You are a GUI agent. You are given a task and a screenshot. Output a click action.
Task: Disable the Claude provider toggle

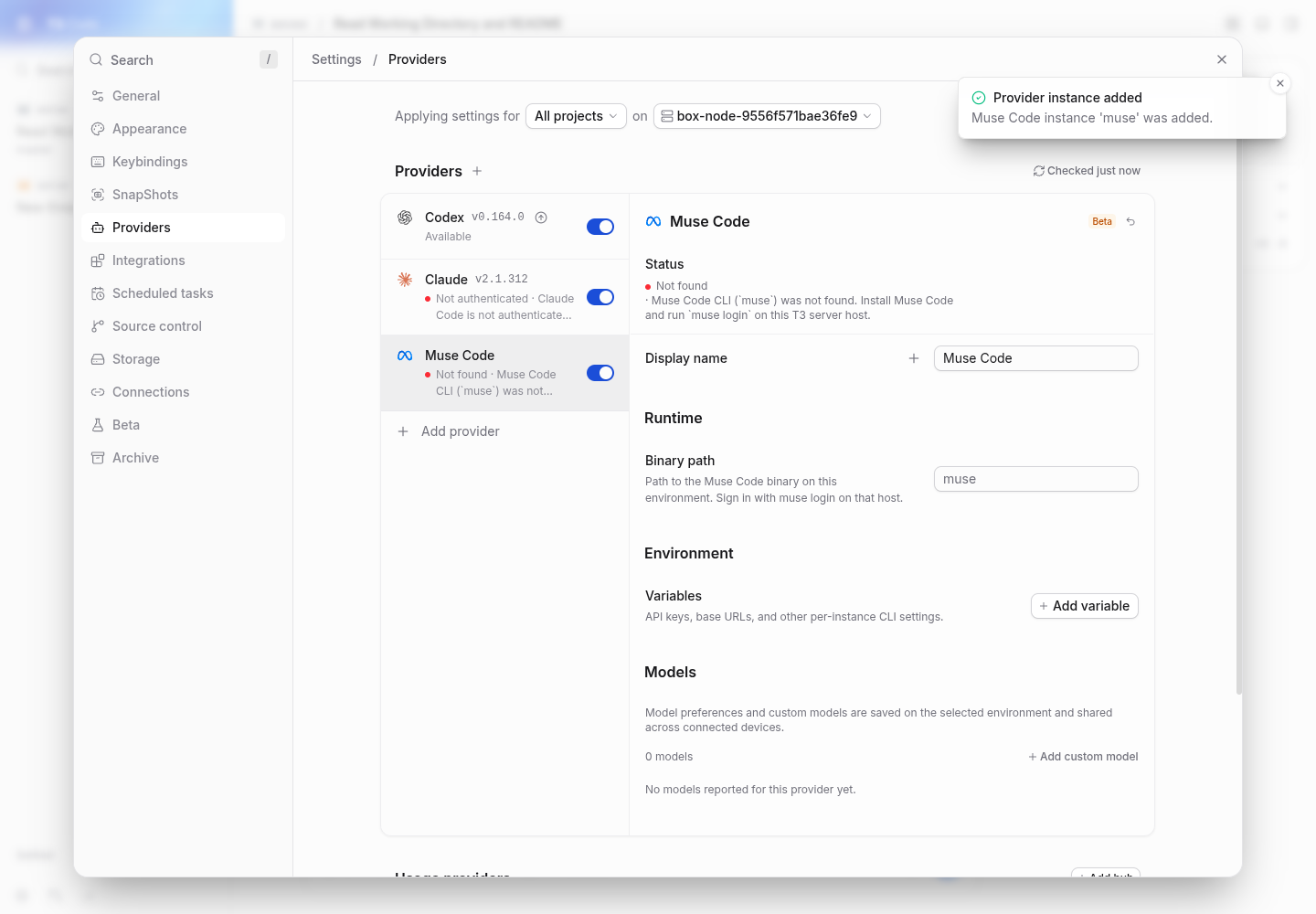click(600, 297)
